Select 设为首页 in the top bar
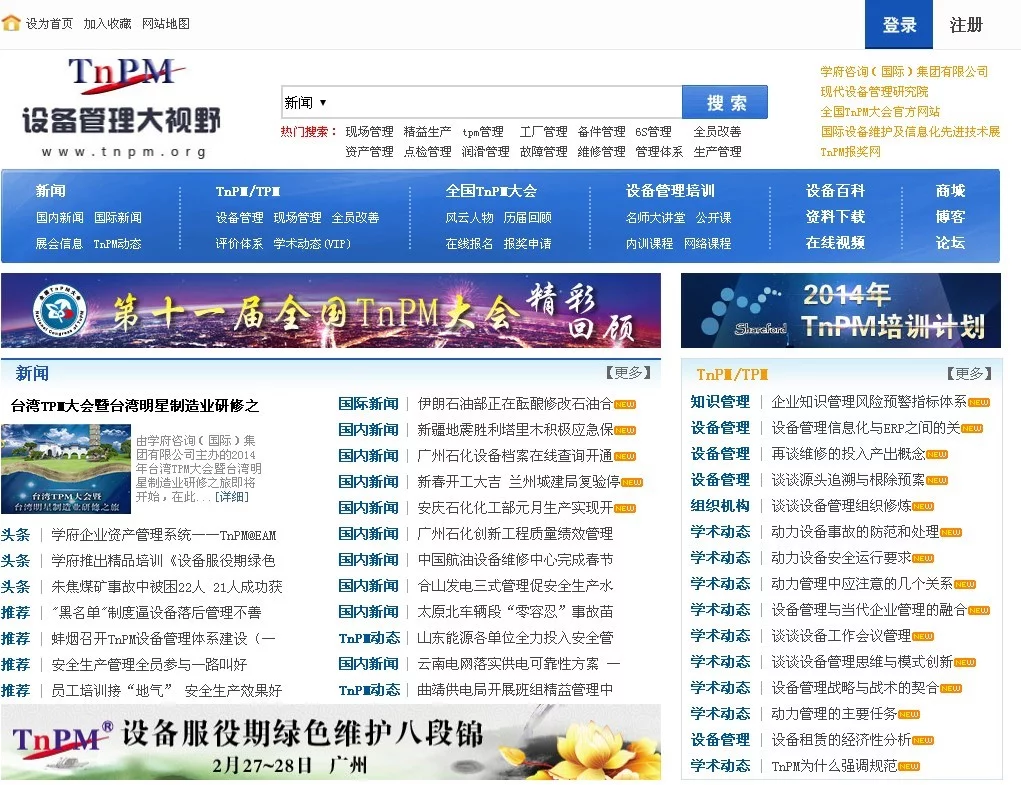 49,23
